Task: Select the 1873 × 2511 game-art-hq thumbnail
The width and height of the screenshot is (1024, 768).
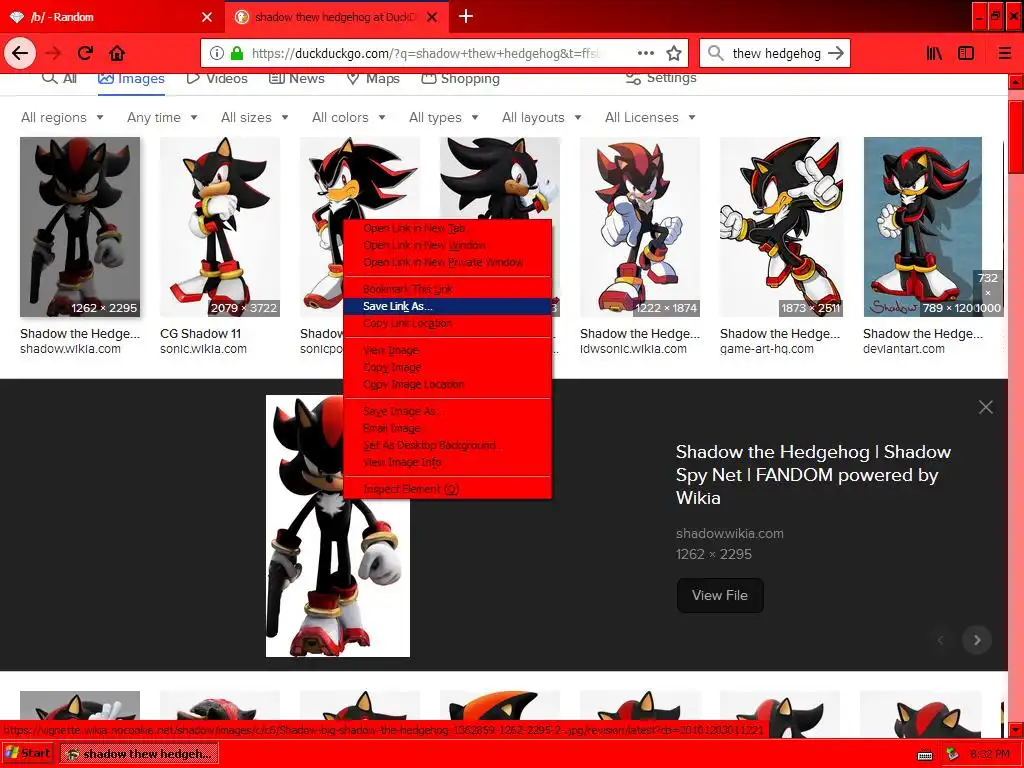Action: click(781, 227)
